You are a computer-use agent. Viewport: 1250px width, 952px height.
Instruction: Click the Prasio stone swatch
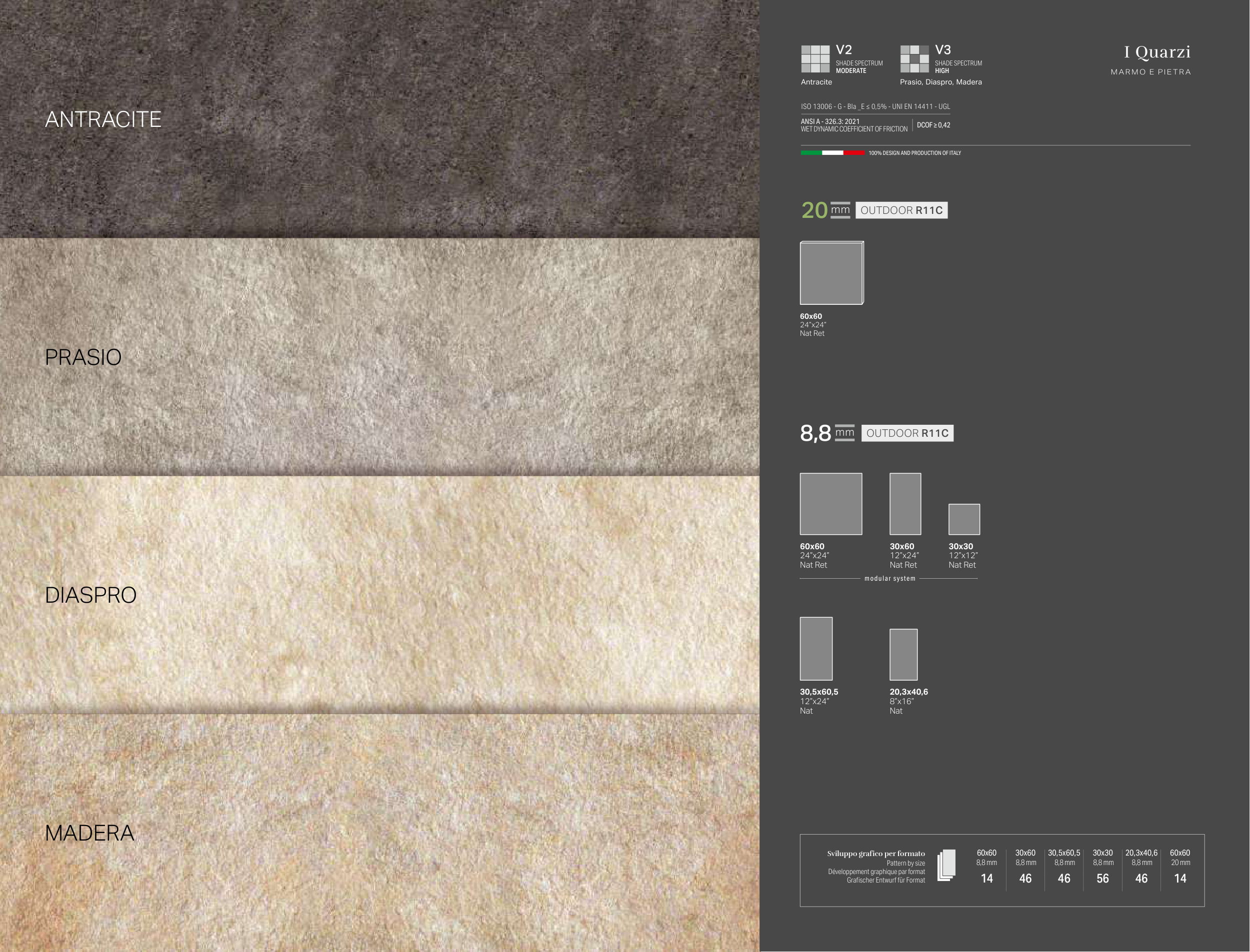(x=379, y=357)
